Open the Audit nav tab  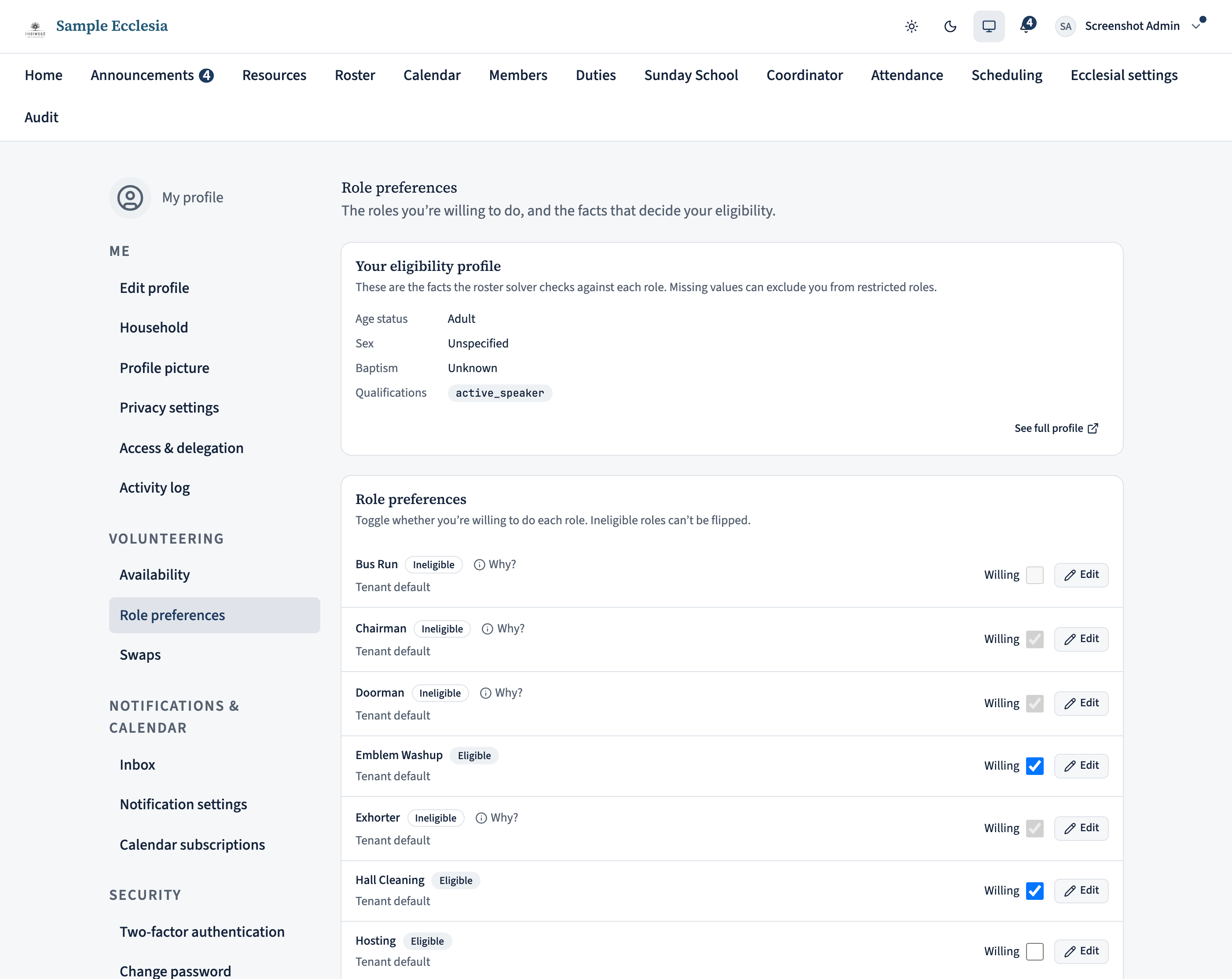[x=41, y=118]
